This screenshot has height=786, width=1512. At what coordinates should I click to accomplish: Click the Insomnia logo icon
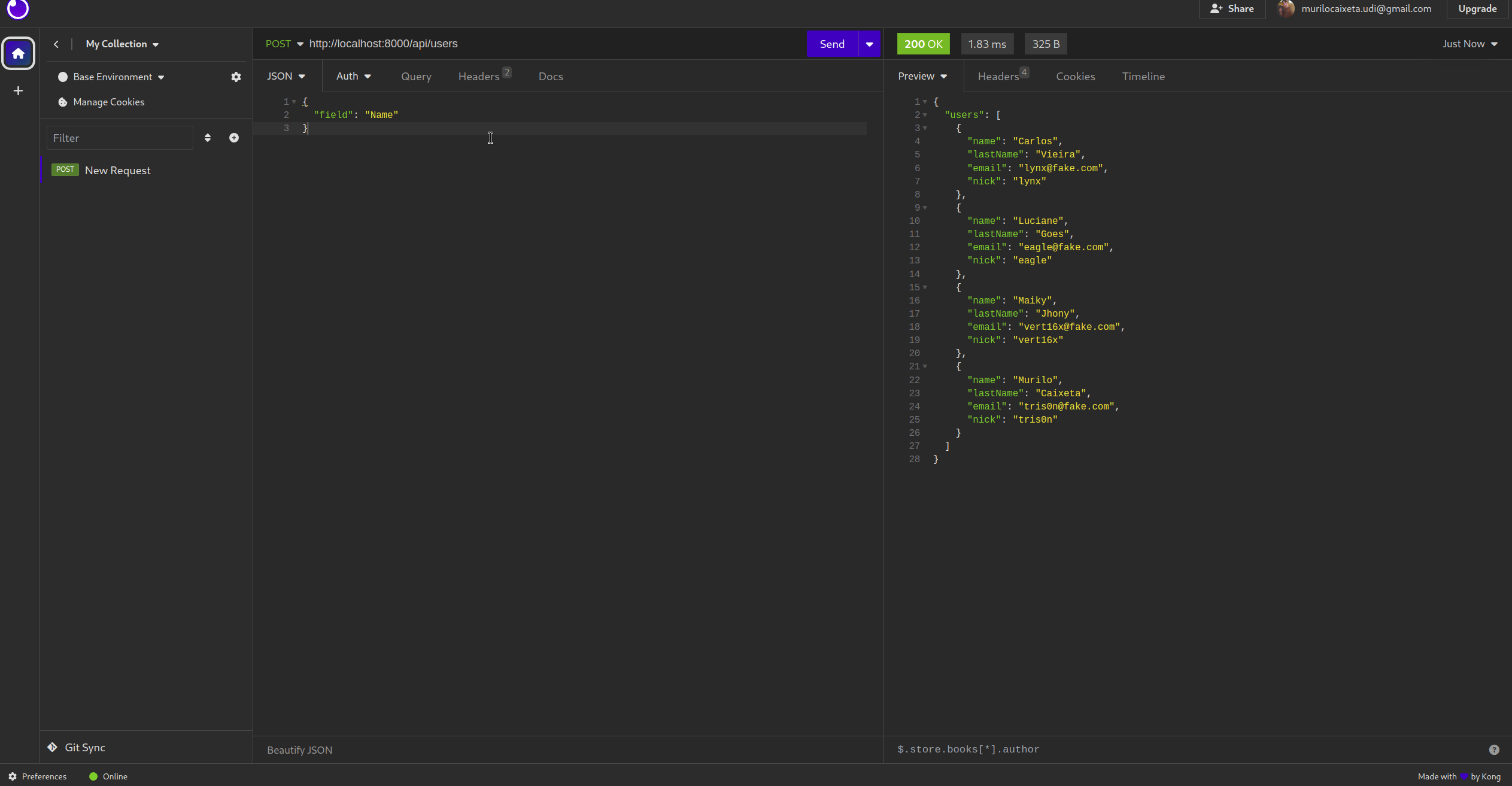18,8
